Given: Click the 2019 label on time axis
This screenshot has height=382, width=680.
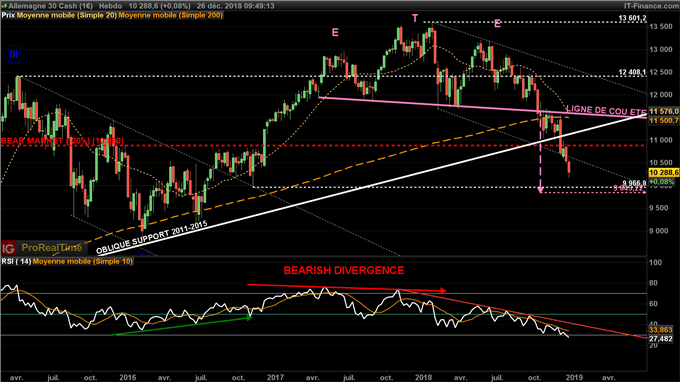Looking at the screenshot, I should pyautogui.click(x=575, y=378).
